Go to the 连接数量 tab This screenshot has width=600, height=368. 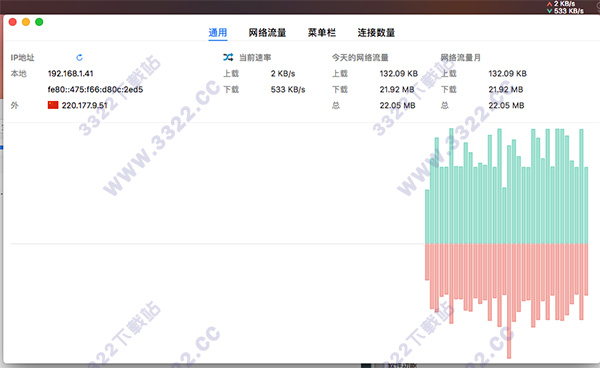pyautogui.click(x=376, y=33)
